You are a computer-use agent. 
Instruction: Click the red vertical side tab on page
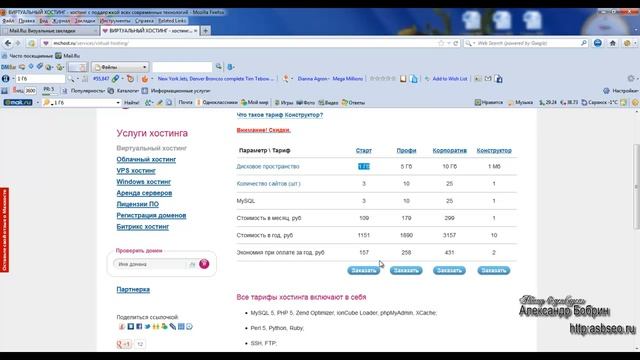(x=4, y=230)
